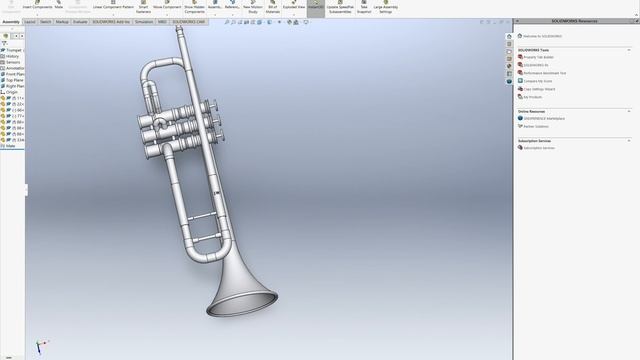Expand Insert Components dropdown arrow
Screen dimensions: 640x360
pyautogui.click(x=37, y=15)
